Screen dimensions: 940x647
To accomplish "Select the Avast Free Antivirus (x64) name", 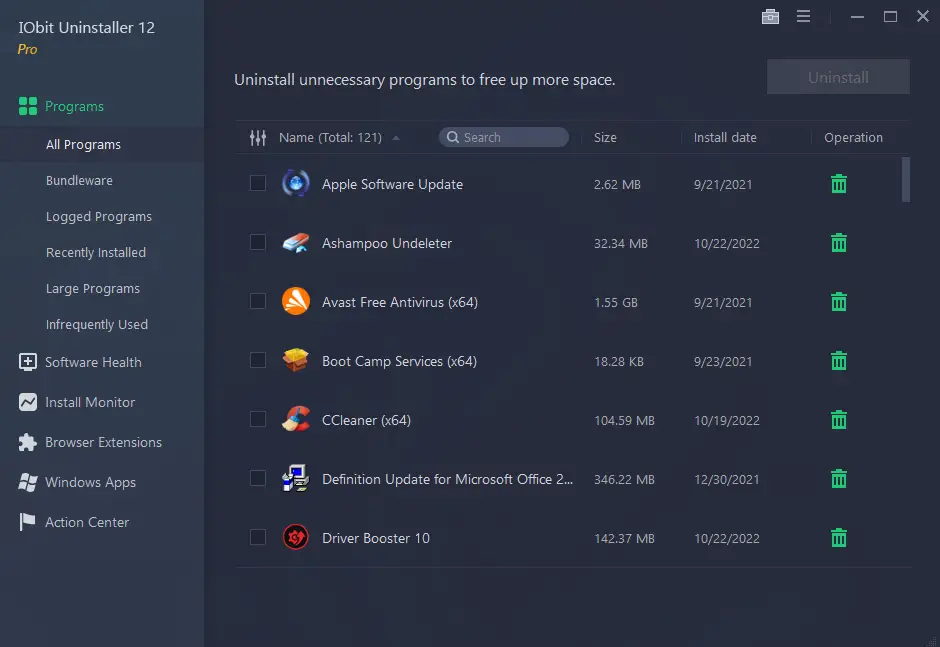I will 400,302.
